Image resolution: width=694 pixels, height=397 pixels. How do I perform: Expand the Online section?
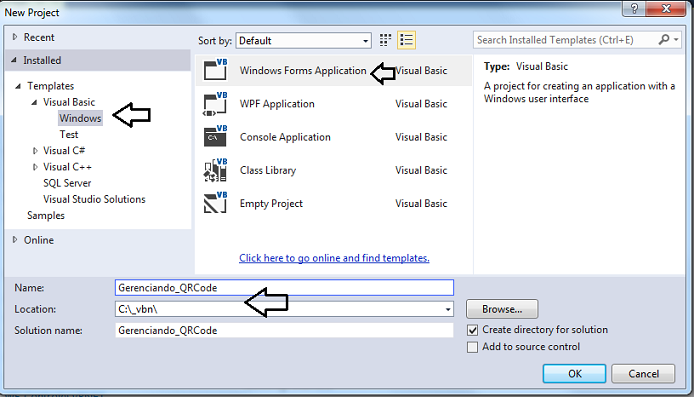point(15,240)
